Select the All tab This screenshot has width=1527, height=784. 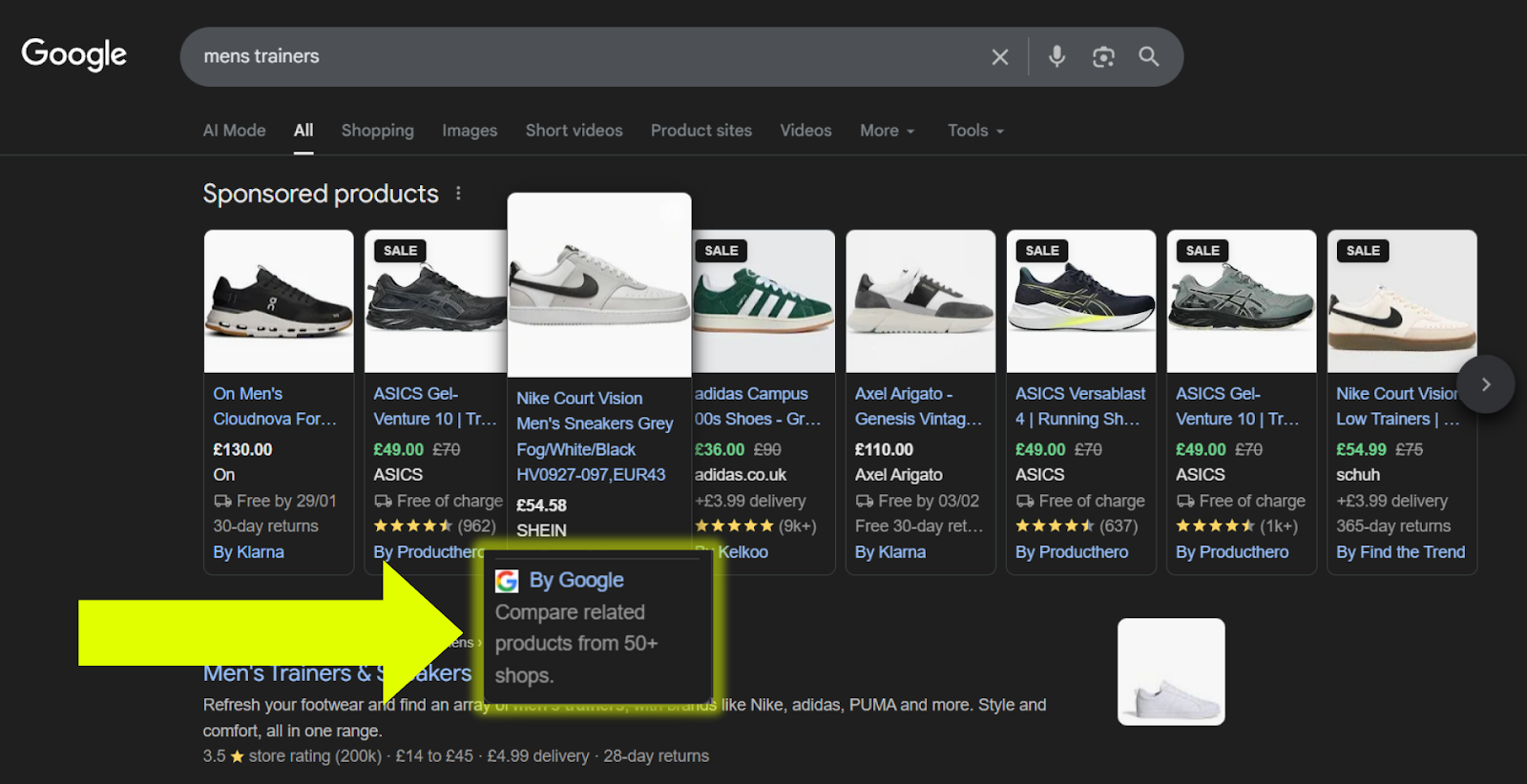pos(303,131)
